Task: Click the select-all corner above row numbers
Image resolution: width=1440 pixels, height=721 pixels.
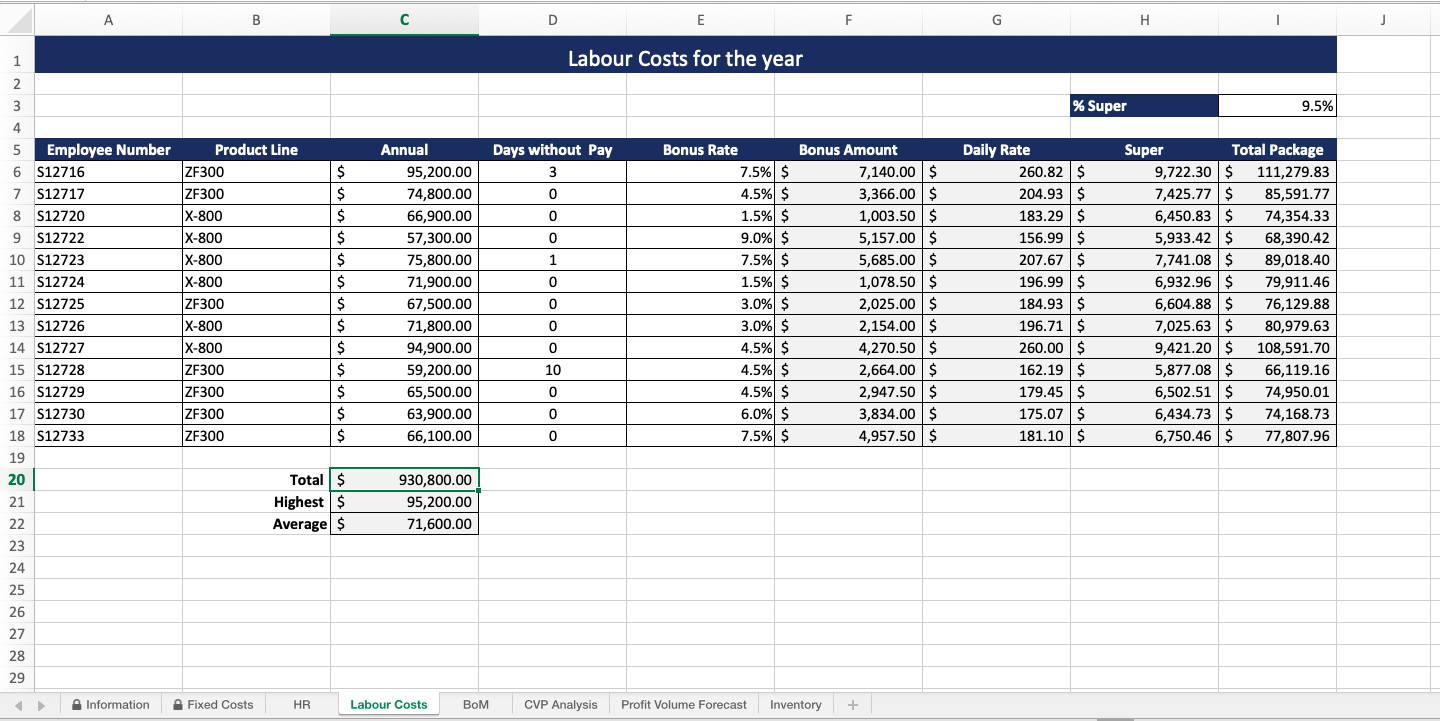Action: [x=16, y=18]
